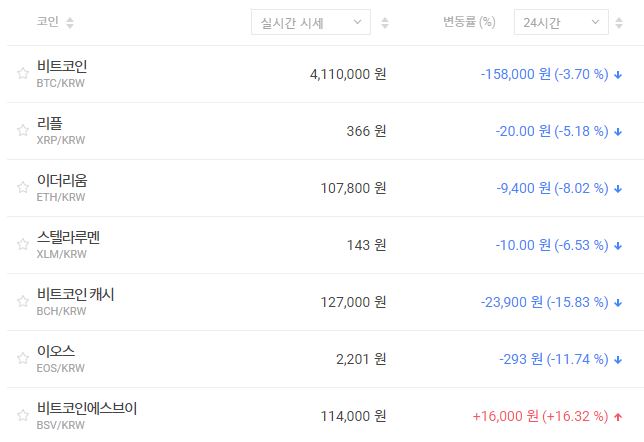Screen dimensions: 644x442
Task: Click the red up arrow on the BSV row
Action: (618, 416)
